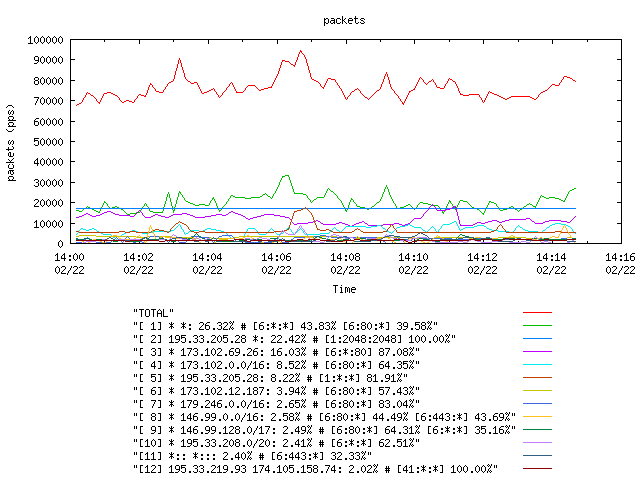Click the y-axis value 70000
The width and height of the screenshot is (640, 480).
(x=48, y=101)
